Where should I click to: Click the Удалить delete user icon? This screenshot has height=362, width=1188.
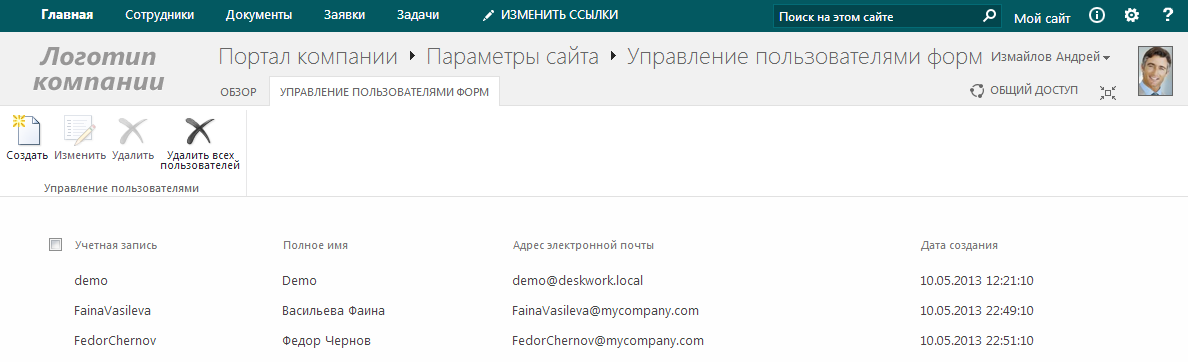pyautogui.click(x=133, y=130)
